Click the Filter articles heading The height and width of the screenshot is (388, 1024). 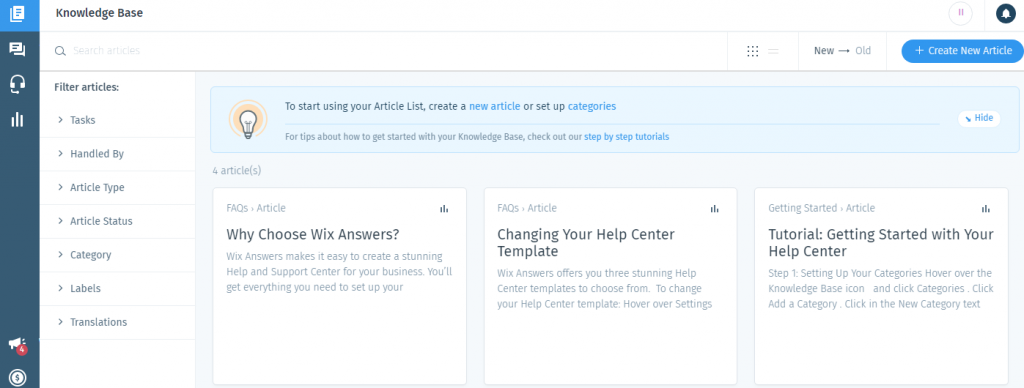(x=86, y=87)
